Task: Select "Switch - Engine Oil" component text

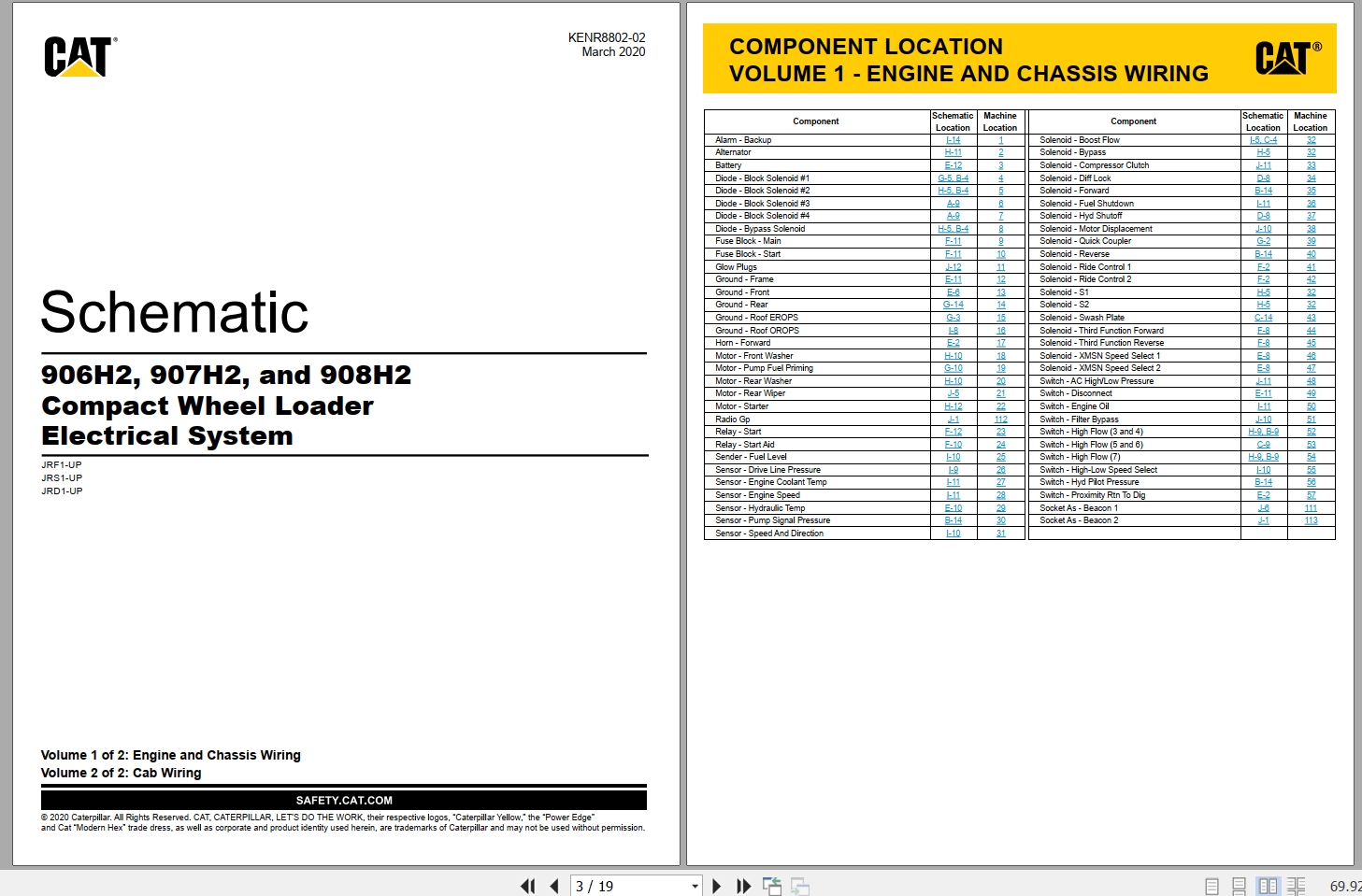Action: (x=1074, y=406)
